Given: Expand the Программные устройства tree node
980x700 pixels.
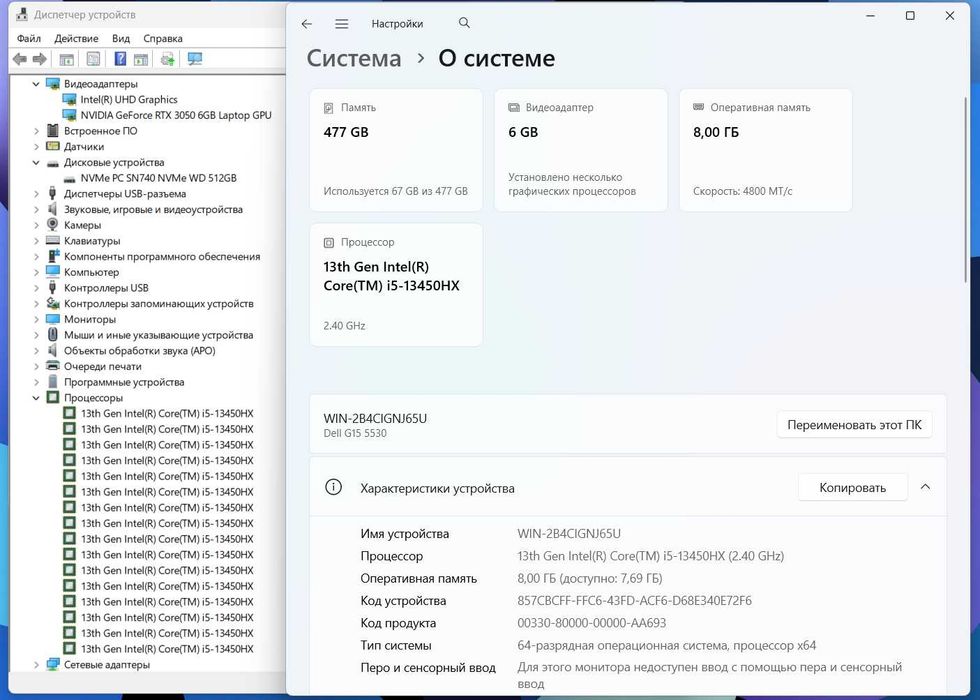Looking at the screenshot, I should coord(36,382).
